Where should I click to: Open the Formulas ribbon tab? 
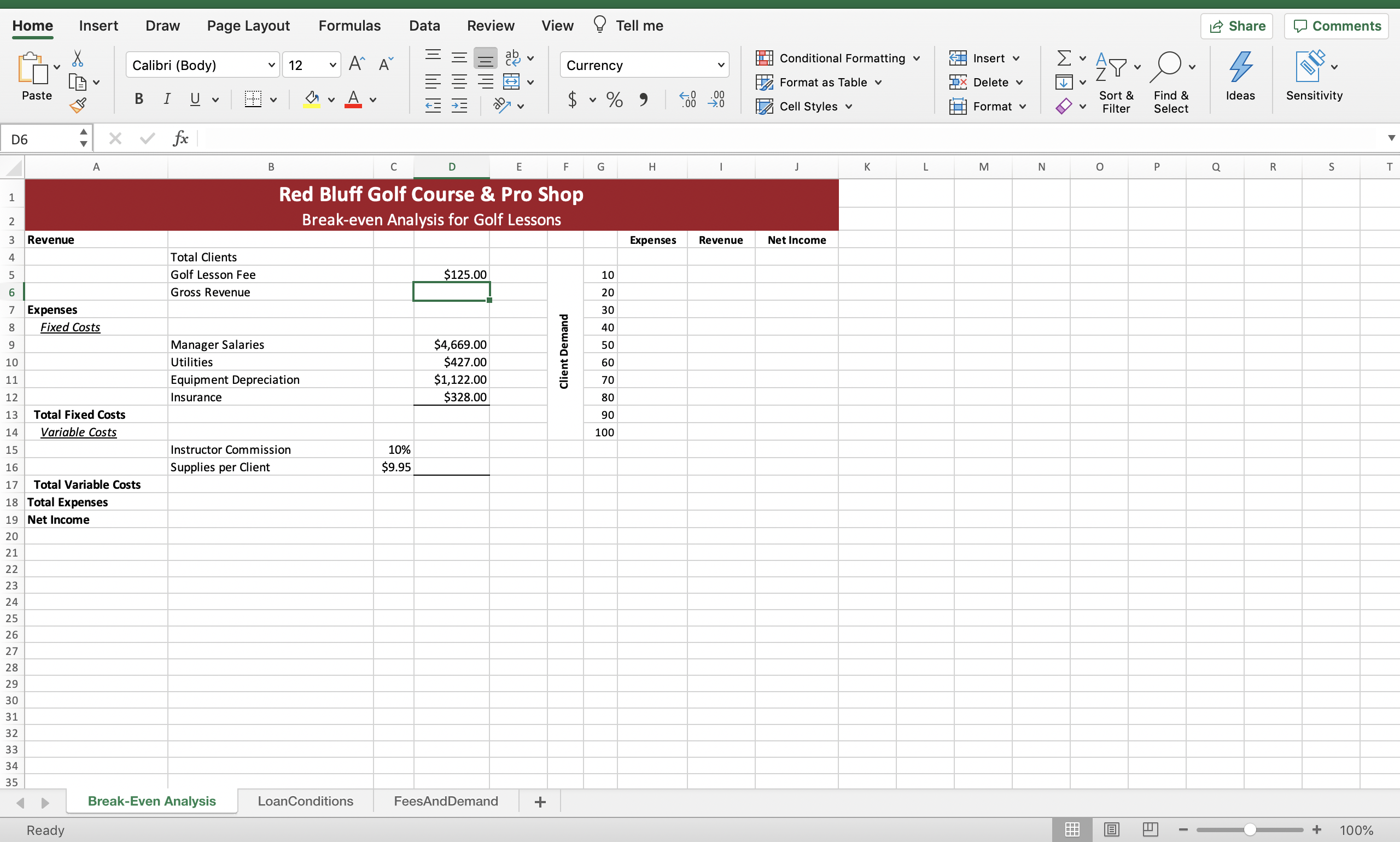point(349,26)
